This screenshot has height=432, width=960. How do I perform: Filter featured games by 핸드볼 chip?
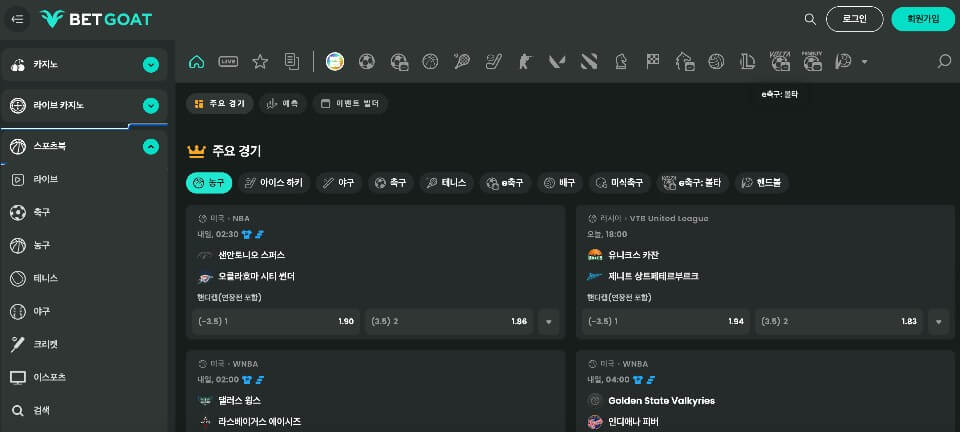pos(762,182)
